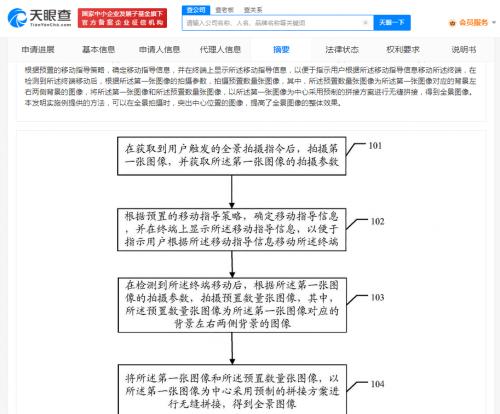Switch to 申请人信息 tab

pyautogui.click(x=160, y=50)
